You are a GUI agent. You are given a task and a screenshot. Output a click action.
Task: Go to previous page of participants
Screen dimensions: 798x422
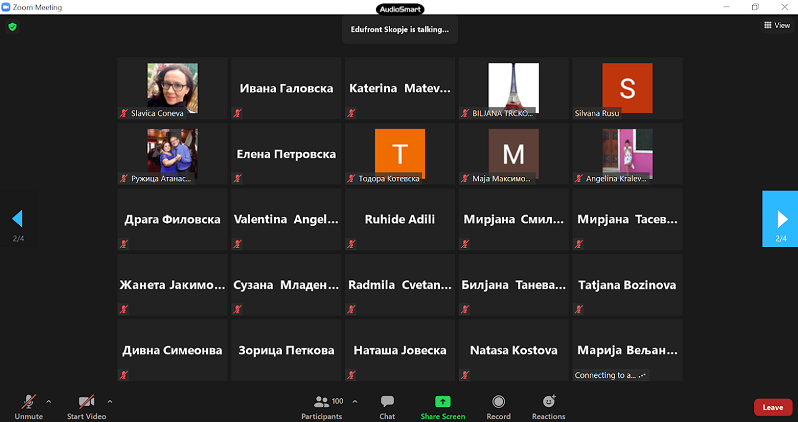(17, 218)
